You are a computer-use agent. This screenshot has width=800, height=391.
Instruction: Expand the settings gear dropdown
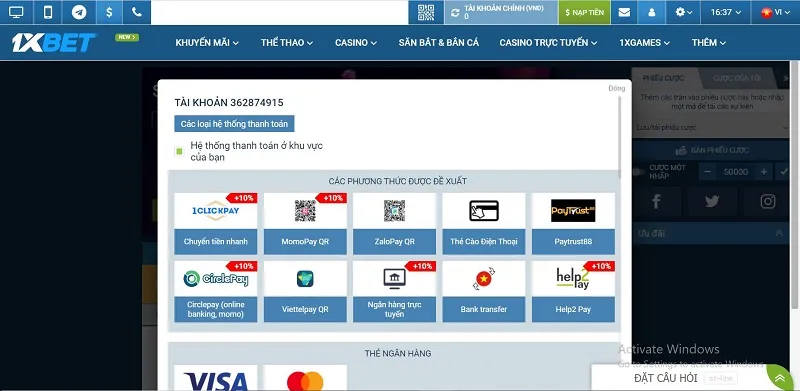684,12
